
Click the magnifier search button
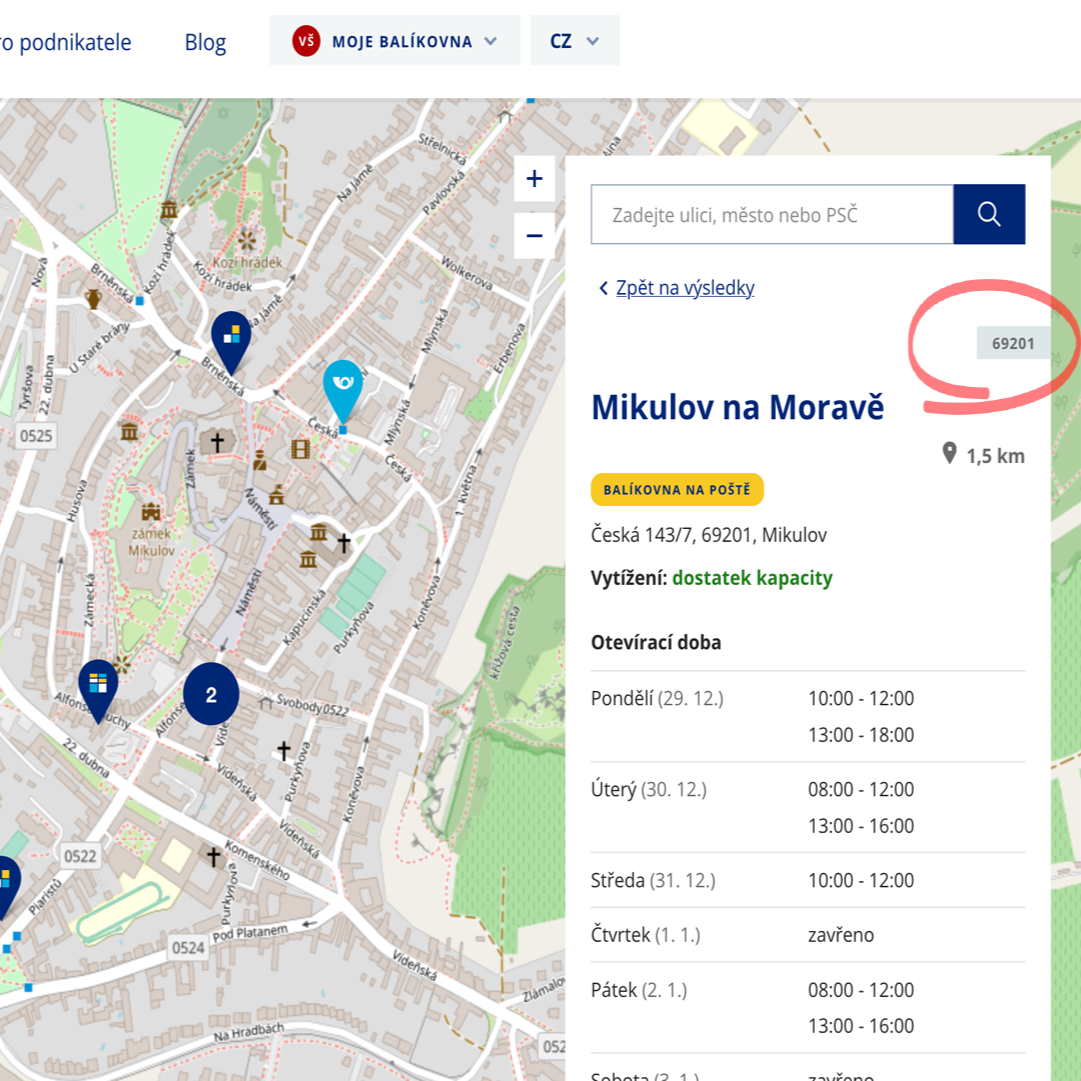[989, 214]
